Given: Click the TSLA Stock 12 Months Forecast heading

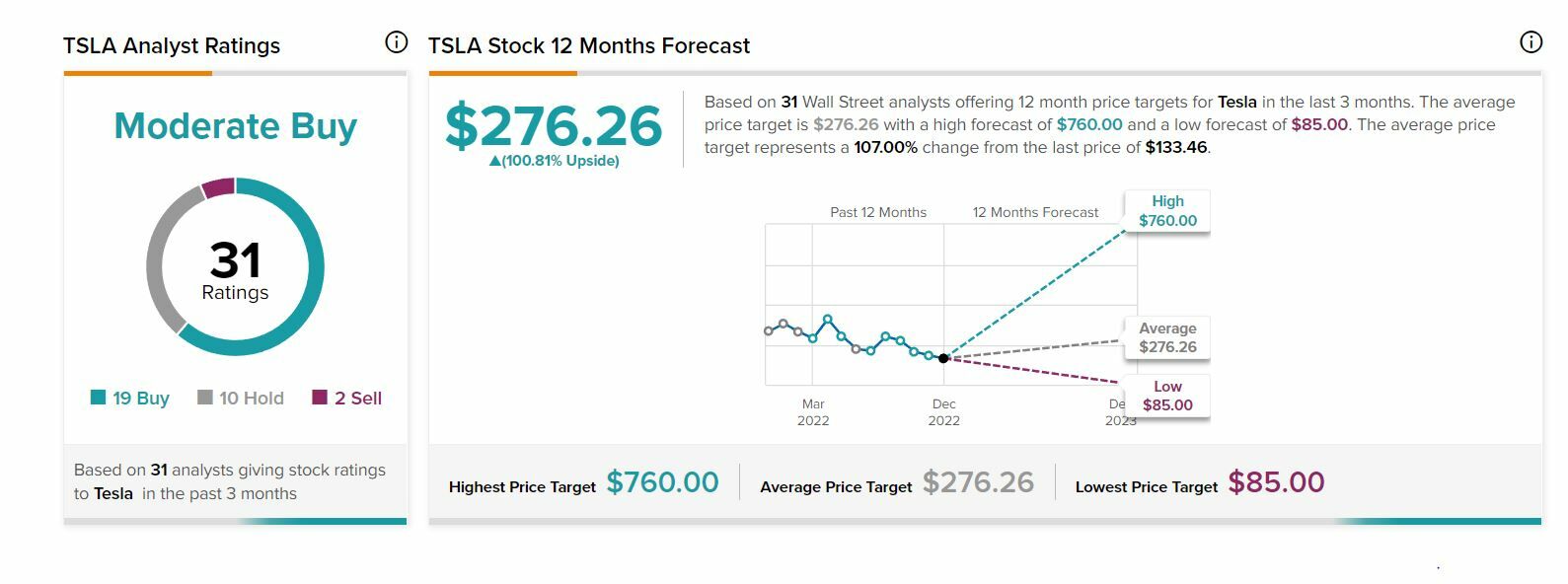Looking at the screenshot, I should (589, 45).
